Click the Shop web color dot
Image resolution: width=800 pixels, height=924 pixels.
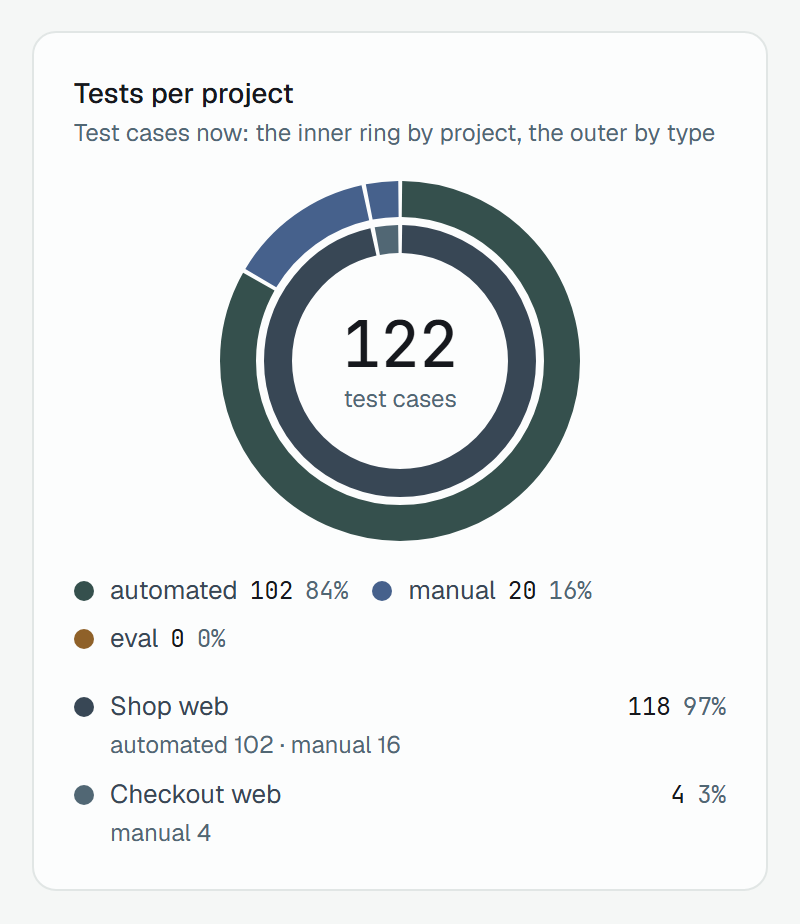(x=84, y=707)
